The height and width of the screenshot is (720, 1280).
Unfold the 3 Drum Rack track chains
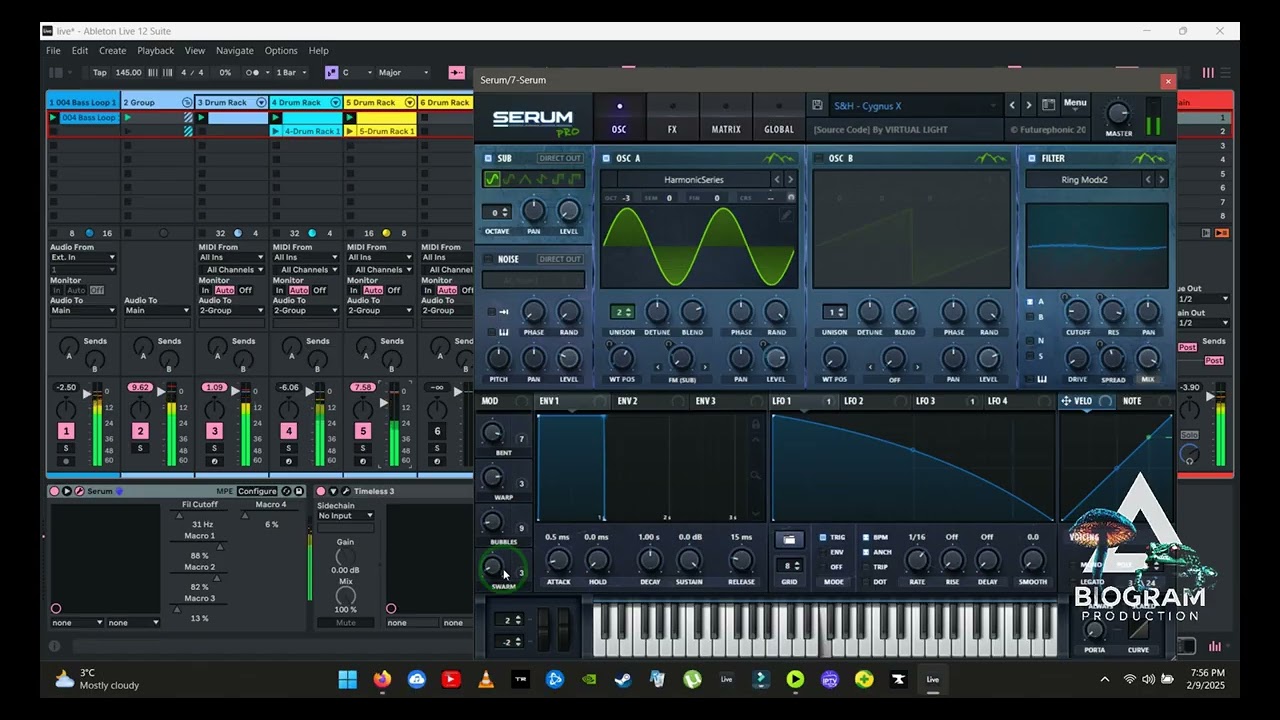click(261, 102)
